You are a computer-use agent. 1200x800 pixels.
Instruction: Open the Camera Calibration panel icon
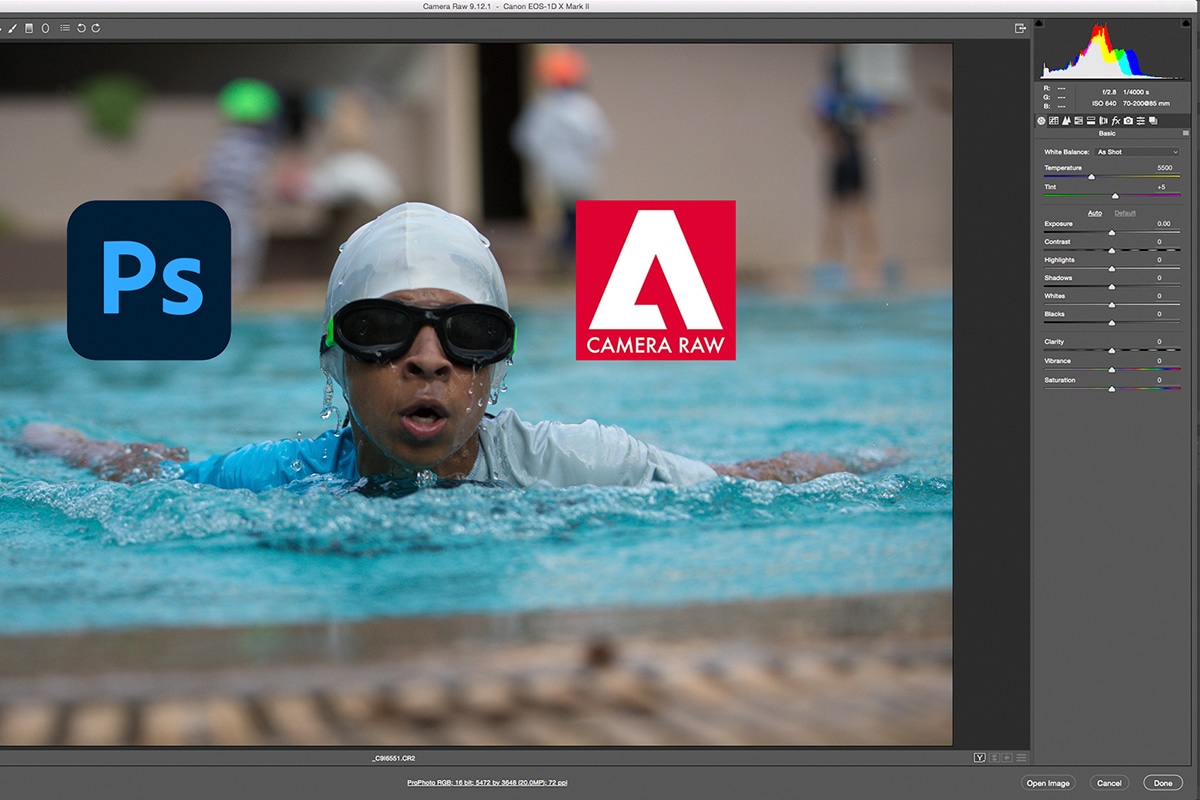click(x=1128, y=121)
